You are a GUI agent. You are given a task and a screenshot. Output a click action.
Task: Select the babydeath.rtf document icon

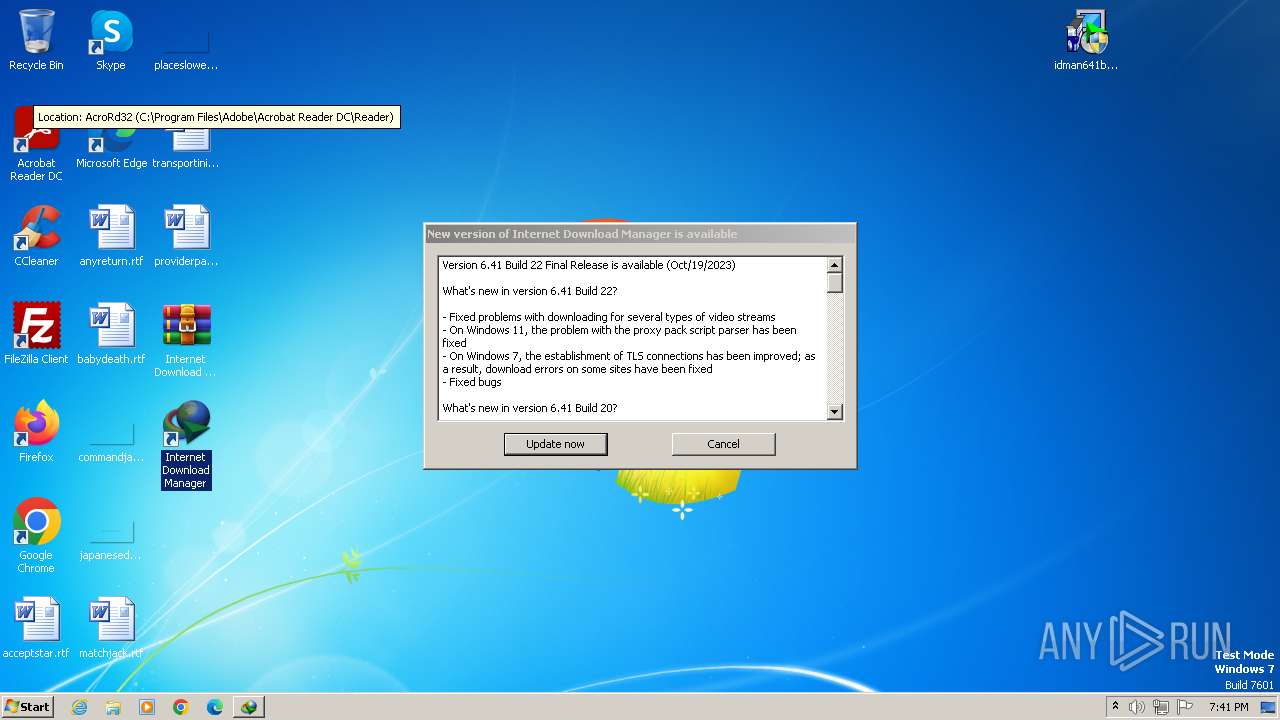[111, 334]
